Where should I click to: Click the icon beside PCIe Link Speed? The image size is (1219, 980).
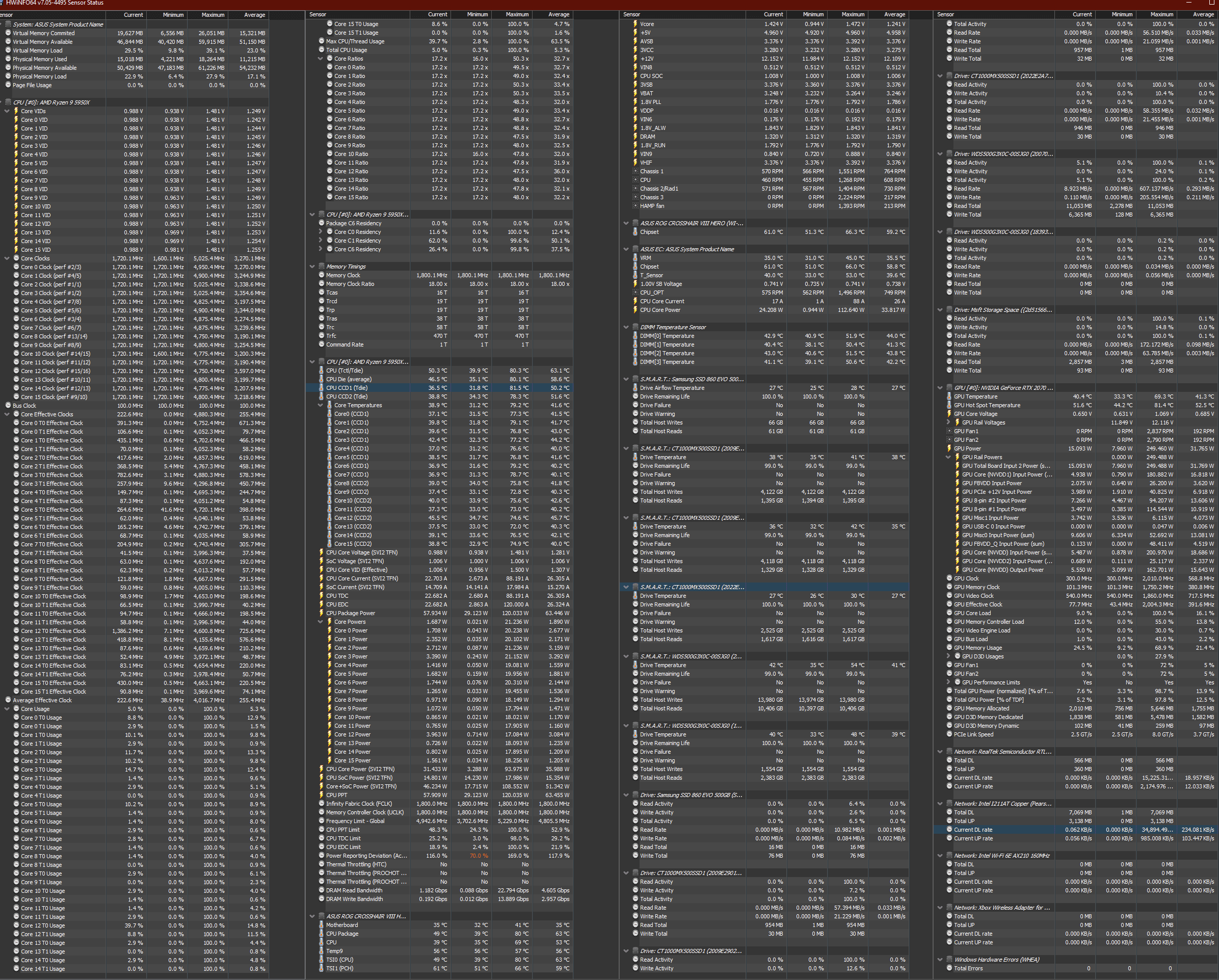point(949,734)
